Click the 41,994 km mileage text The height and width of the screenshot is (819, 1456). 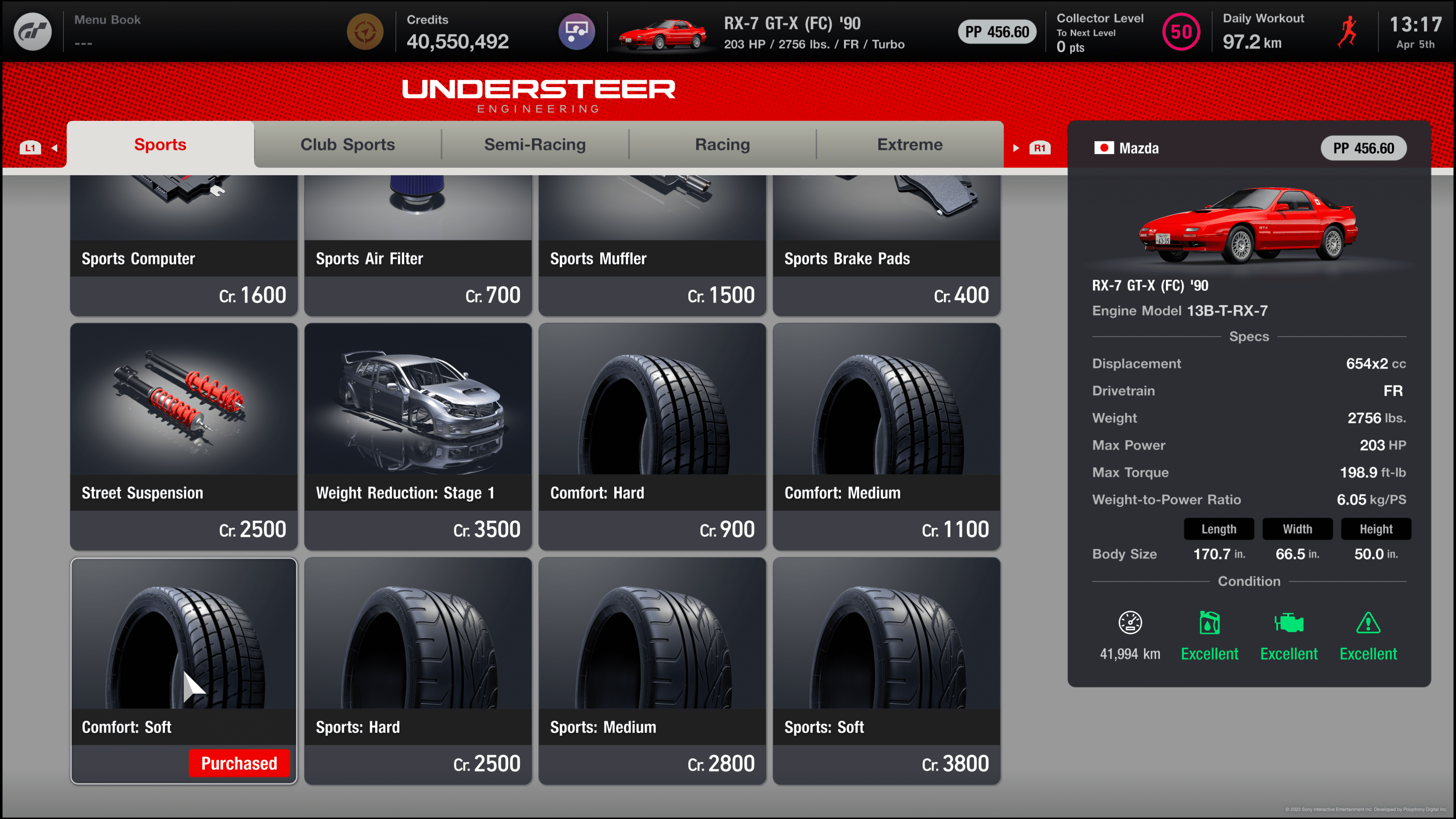tap(1130, 654)
